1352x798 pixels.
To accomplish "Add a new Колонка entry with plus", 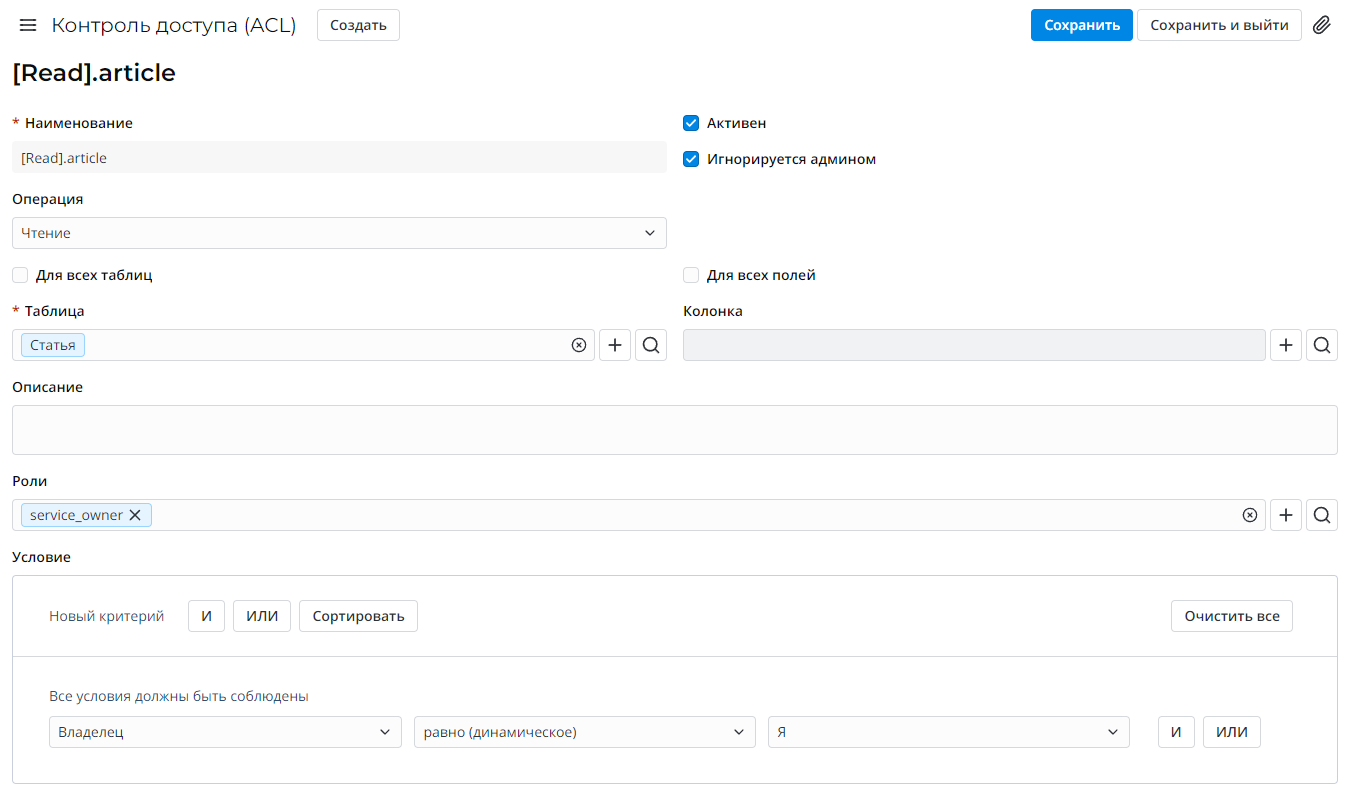I will 1286,345.
